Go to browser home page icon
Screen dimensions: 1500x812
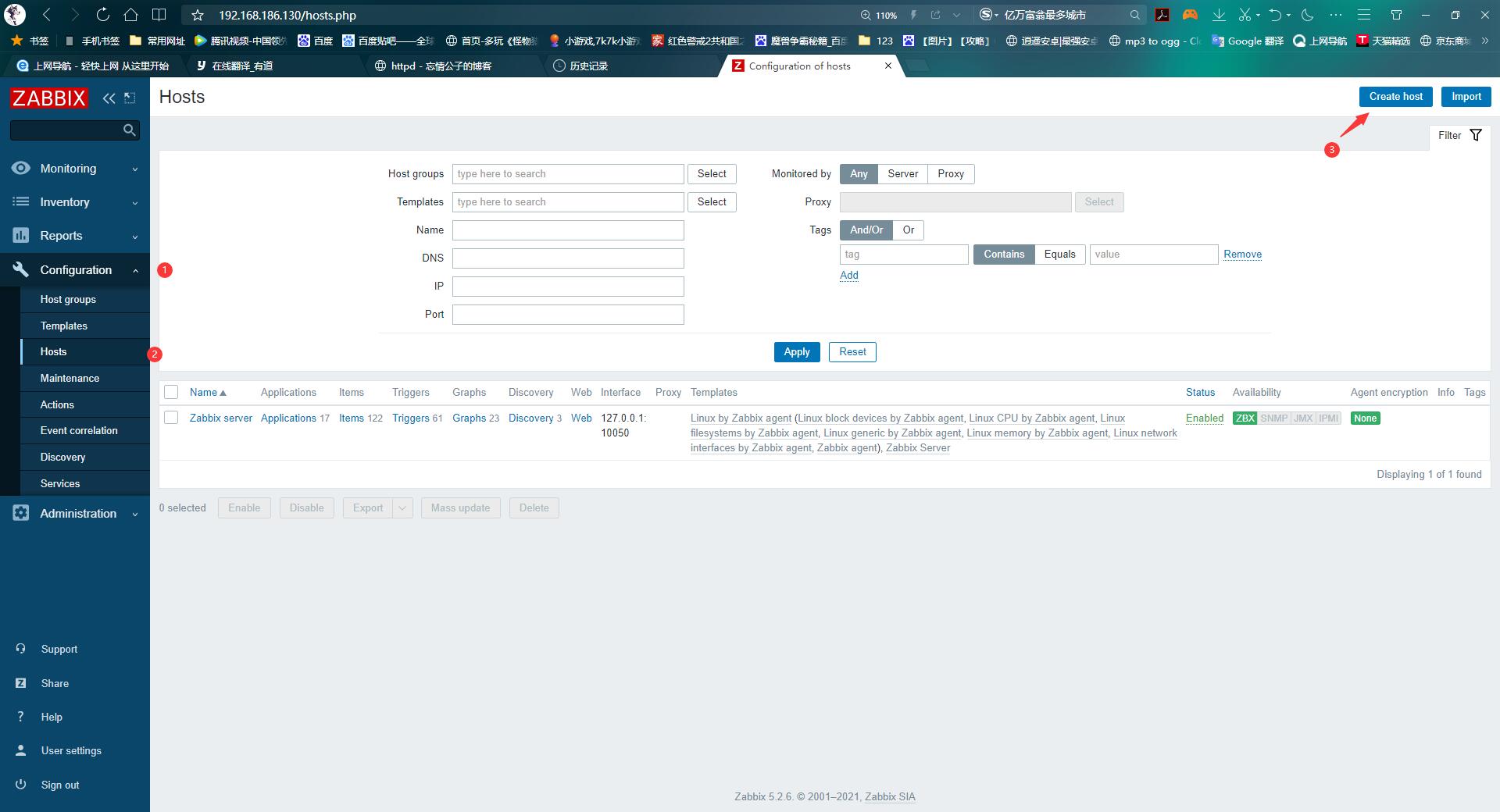pyautogui.click(x=130, y=15)
